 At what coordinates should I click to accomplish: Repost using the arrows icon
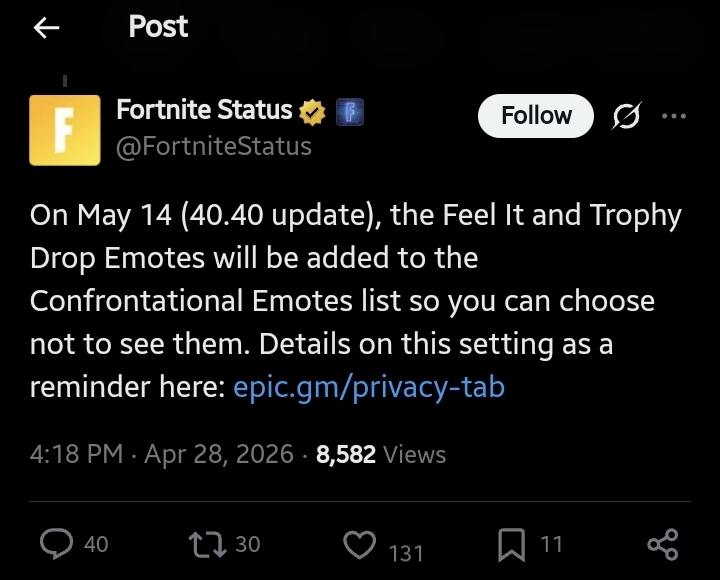tap(206, 544)
